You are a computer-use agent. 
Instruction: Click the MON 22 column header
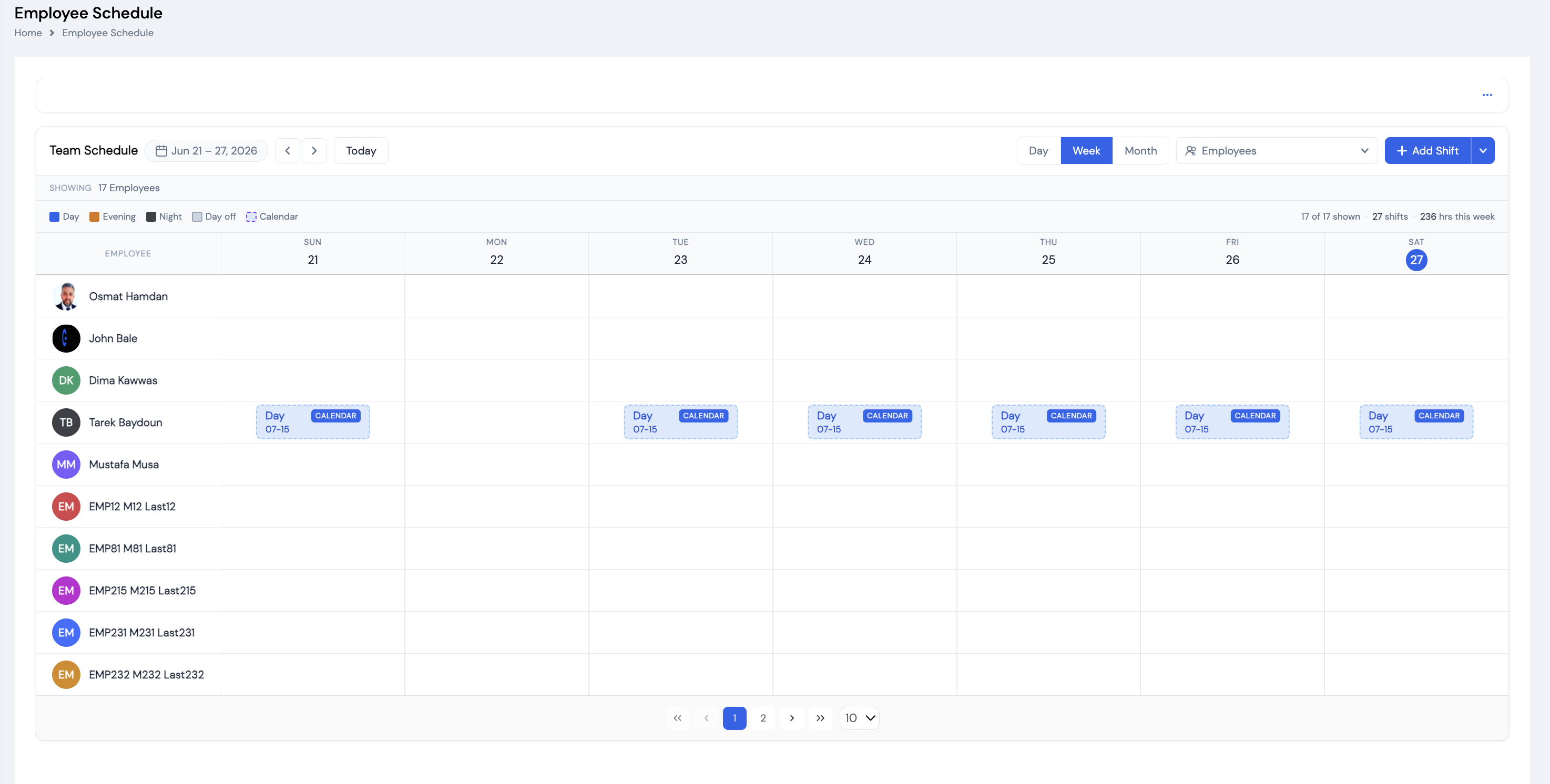(x=496, y=254)
